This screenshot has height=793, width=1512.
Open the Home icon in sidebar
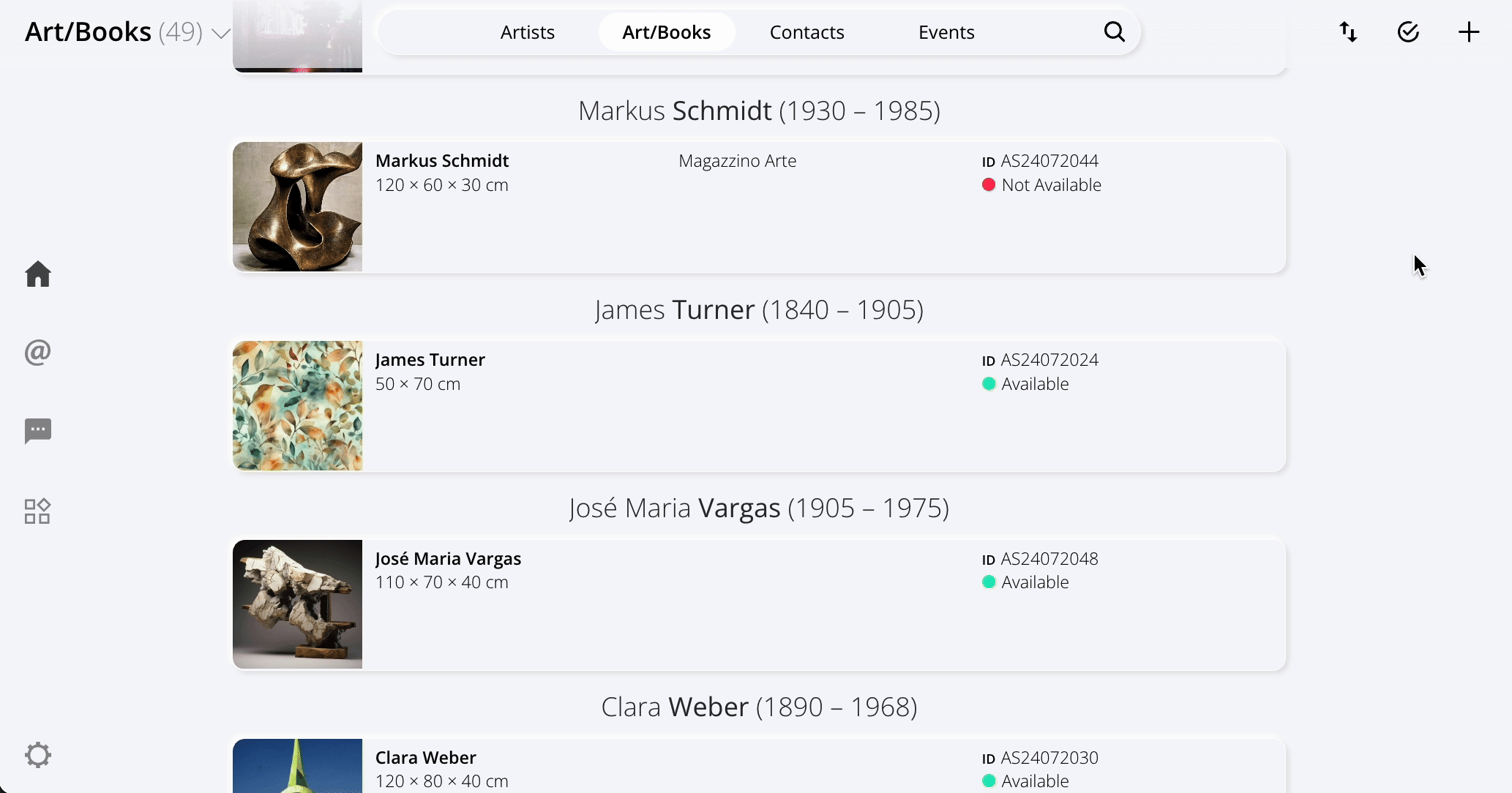click(x=38, y=274)
